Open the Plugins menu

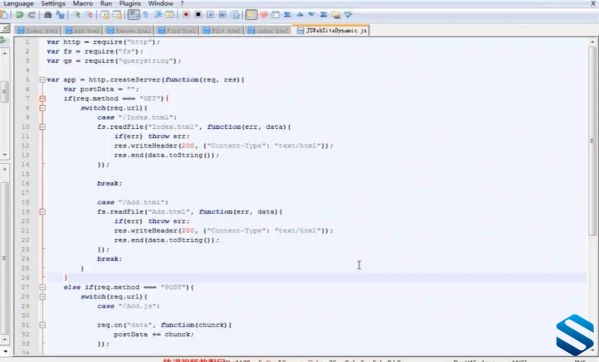coord(130,3)
